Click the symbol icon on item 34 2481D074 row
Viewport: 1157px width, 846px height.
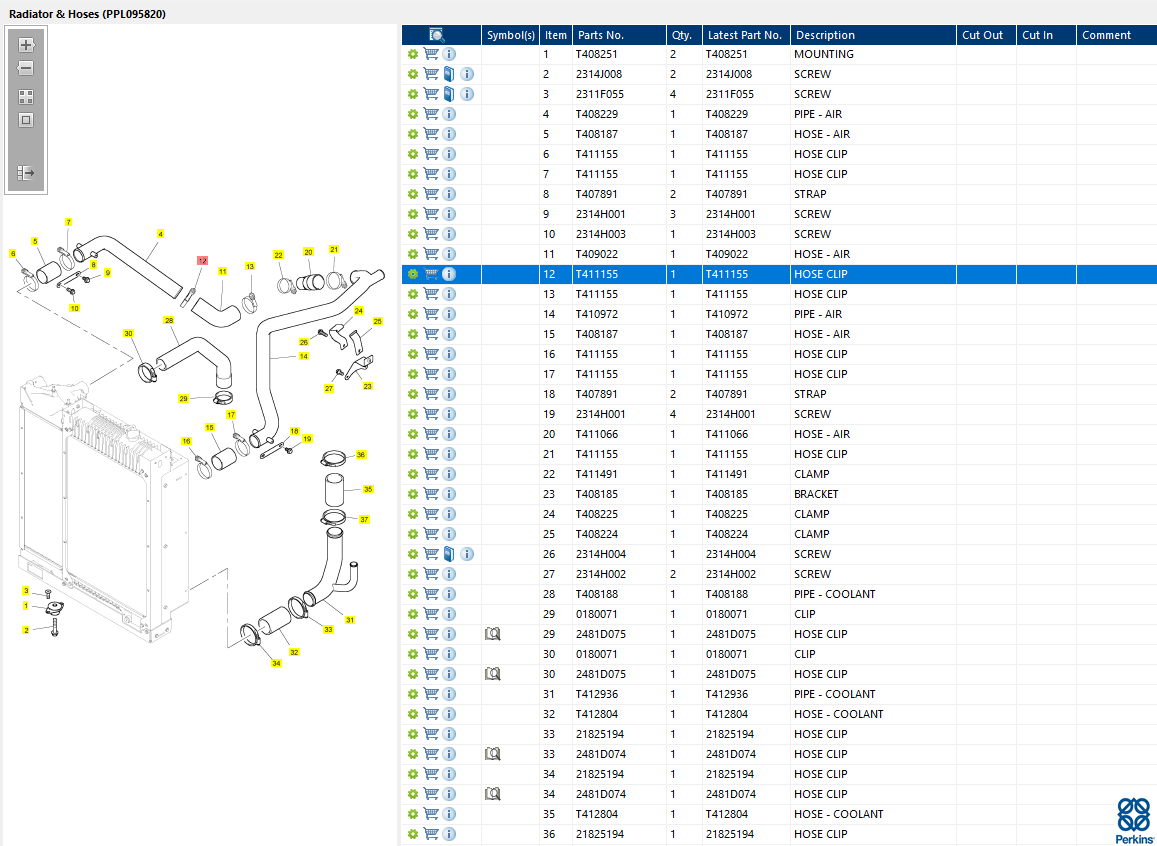[492, 794]
